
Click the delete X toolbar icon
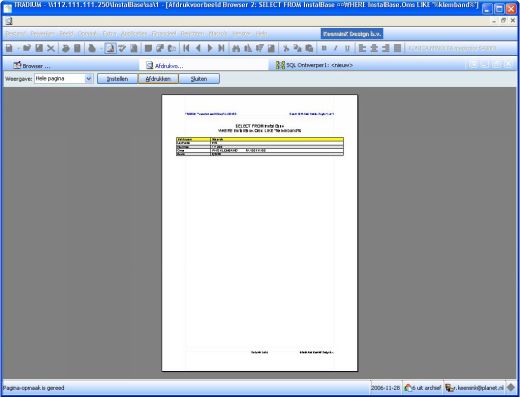(x=51, y=48)
